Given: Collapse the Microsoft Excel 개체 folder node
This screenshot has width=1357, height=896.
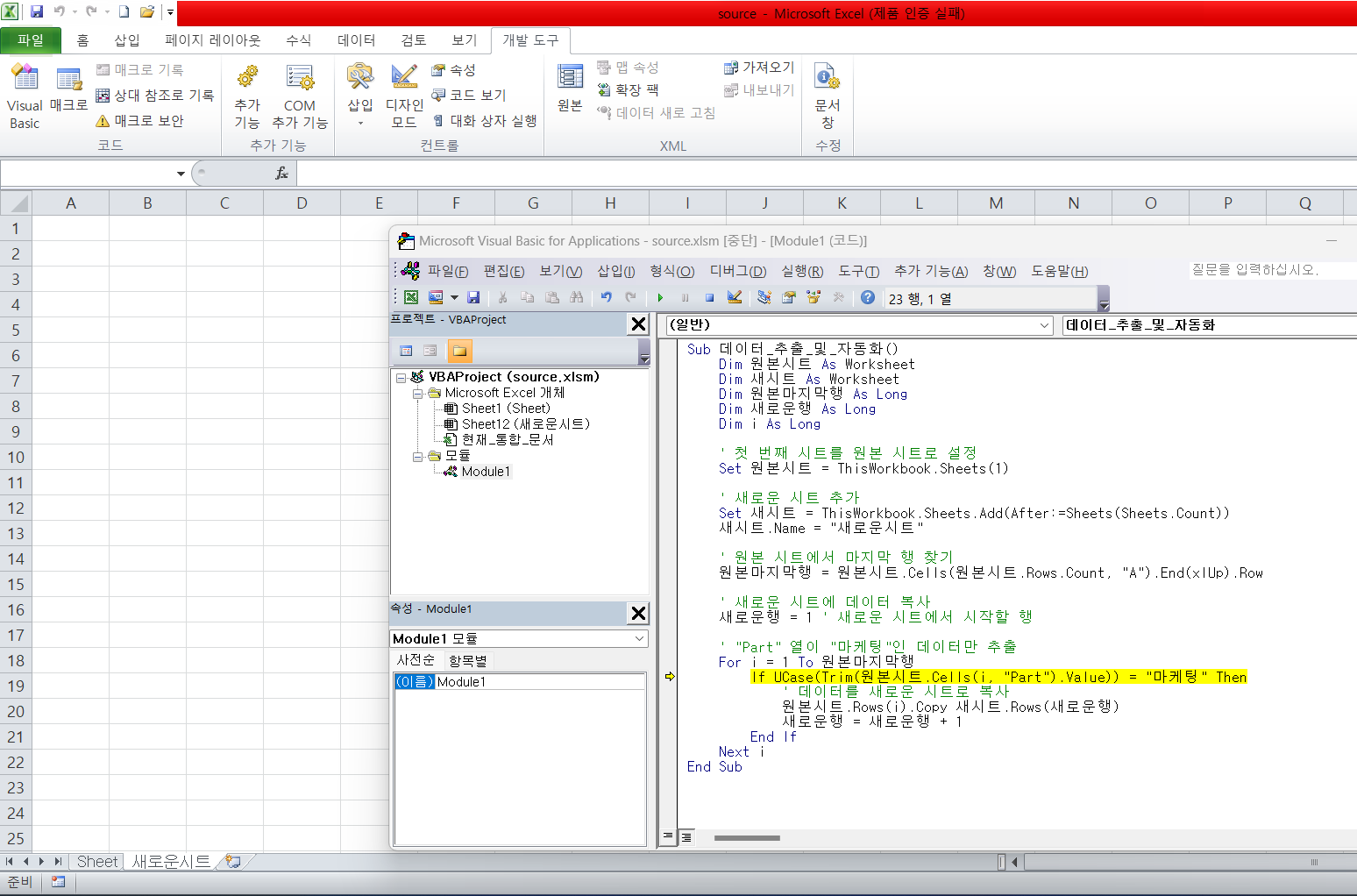Looking at the screenshot, I should [x=418, y=394].
